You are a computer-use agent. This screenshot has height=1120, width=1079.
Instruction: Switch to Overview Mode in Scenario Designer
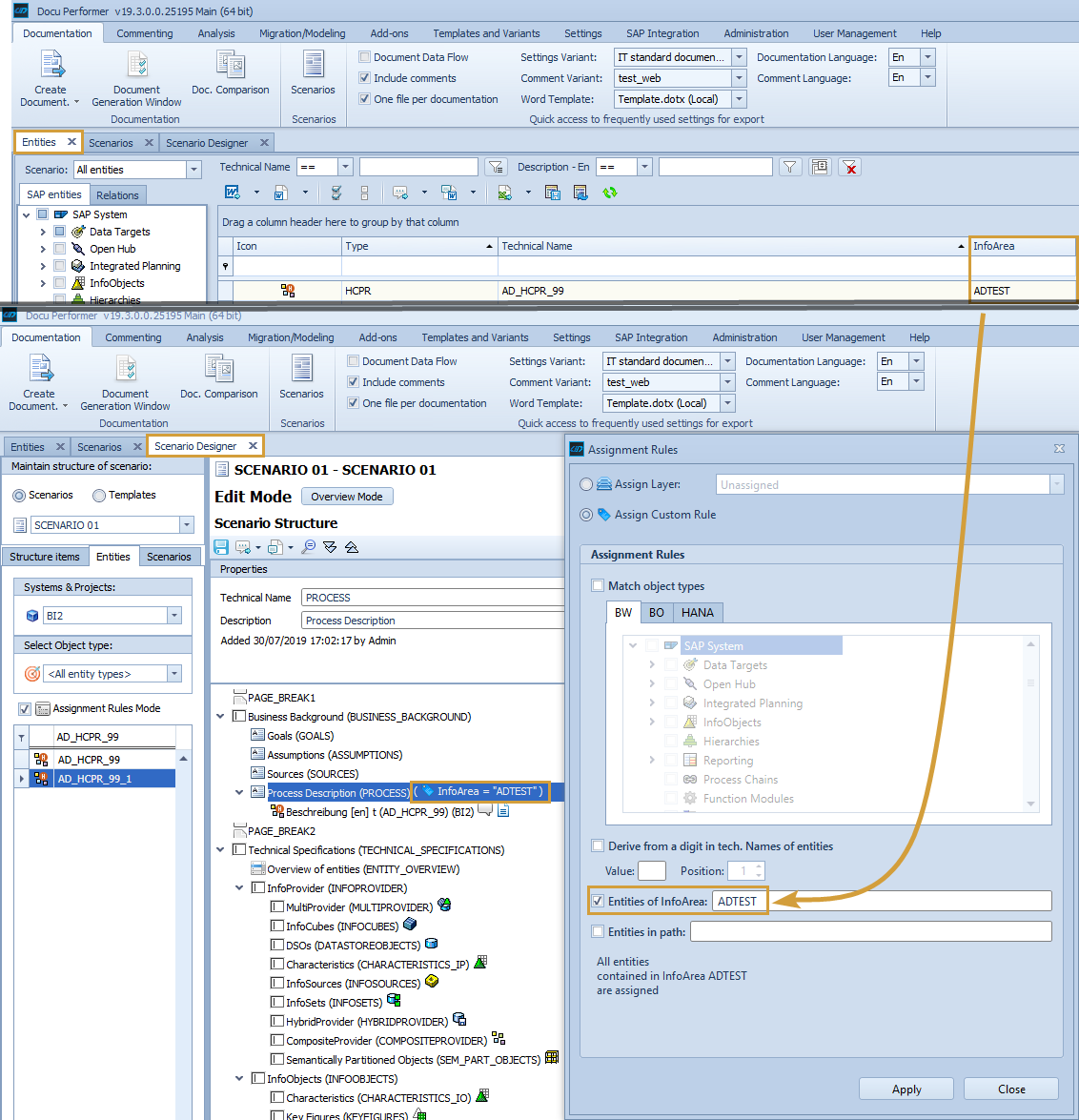point(346,496)
